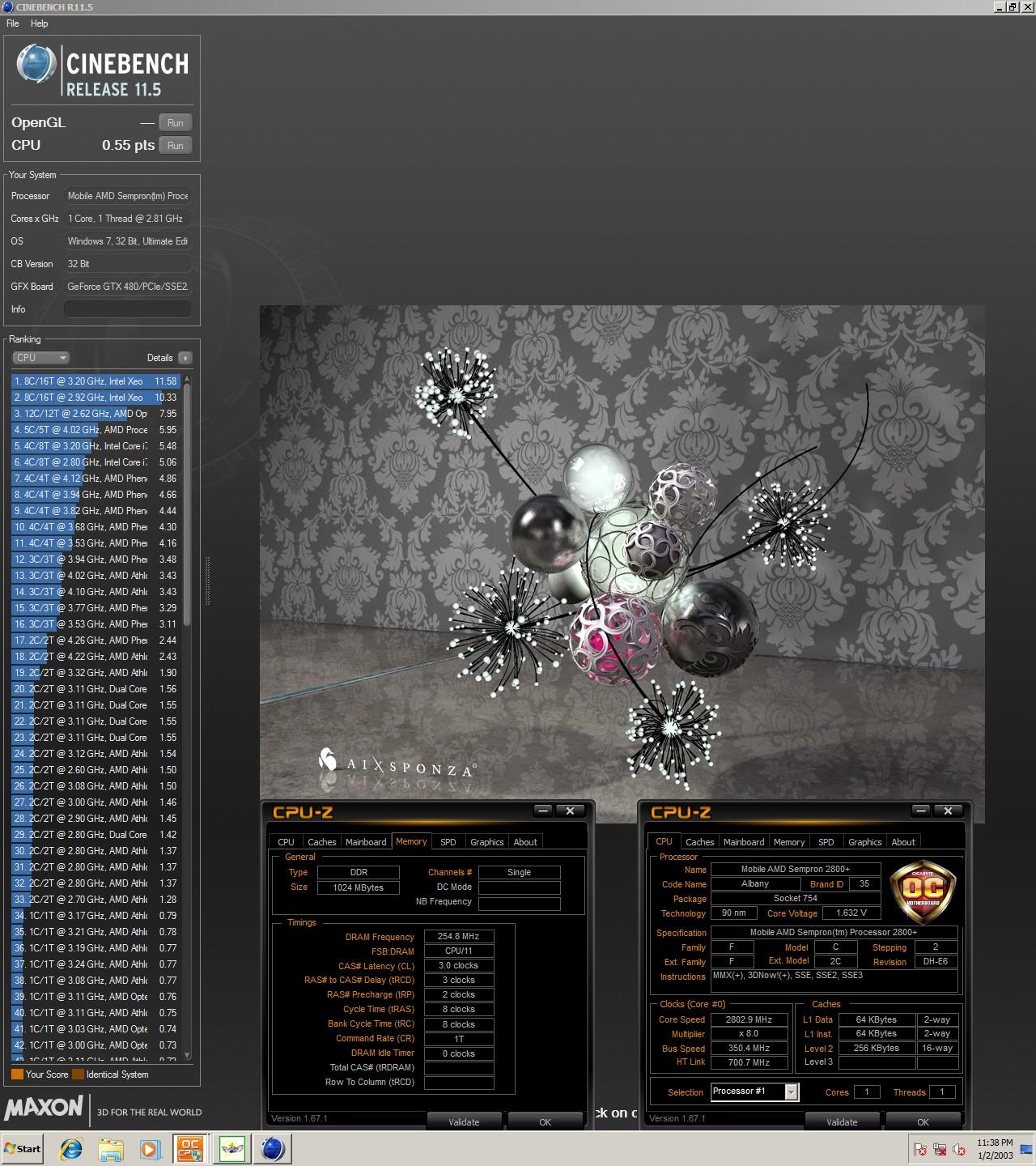Image resolution: width=1036 pixels, height=1166 pixels.
Task: Click the ranking list scroll-down arrow
Action: [188, 1056]
